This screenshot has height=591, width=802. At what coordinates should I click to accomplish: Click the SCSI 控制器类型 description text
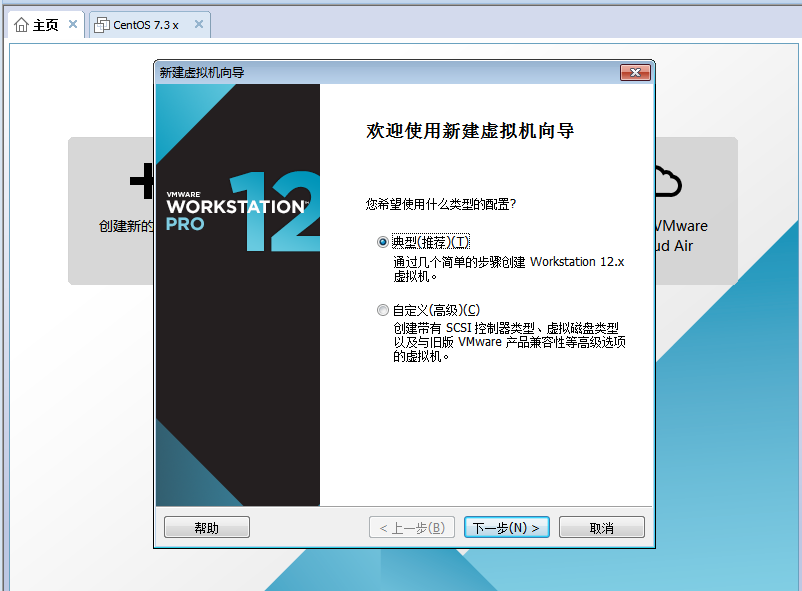coord(509,342)
